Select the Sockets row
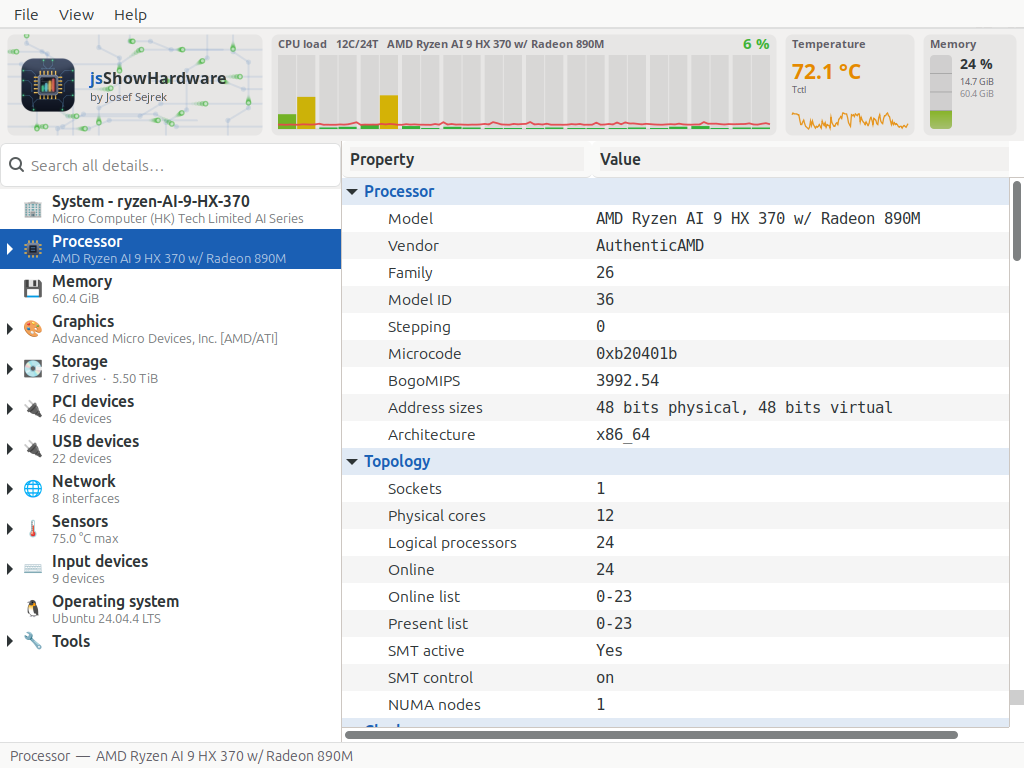This screenshot has height=768, width=1024. [x=675, y=488]
